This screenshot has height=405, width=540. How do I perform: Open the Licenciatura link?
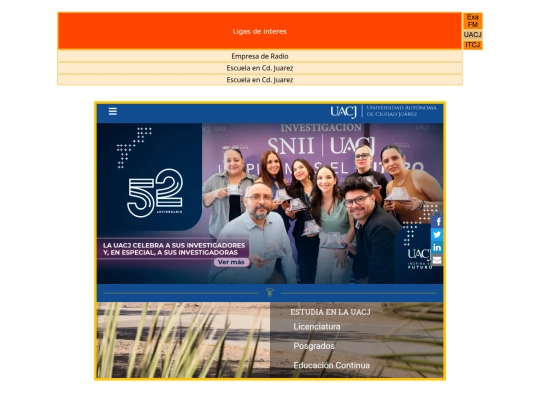tap(317, 326)
